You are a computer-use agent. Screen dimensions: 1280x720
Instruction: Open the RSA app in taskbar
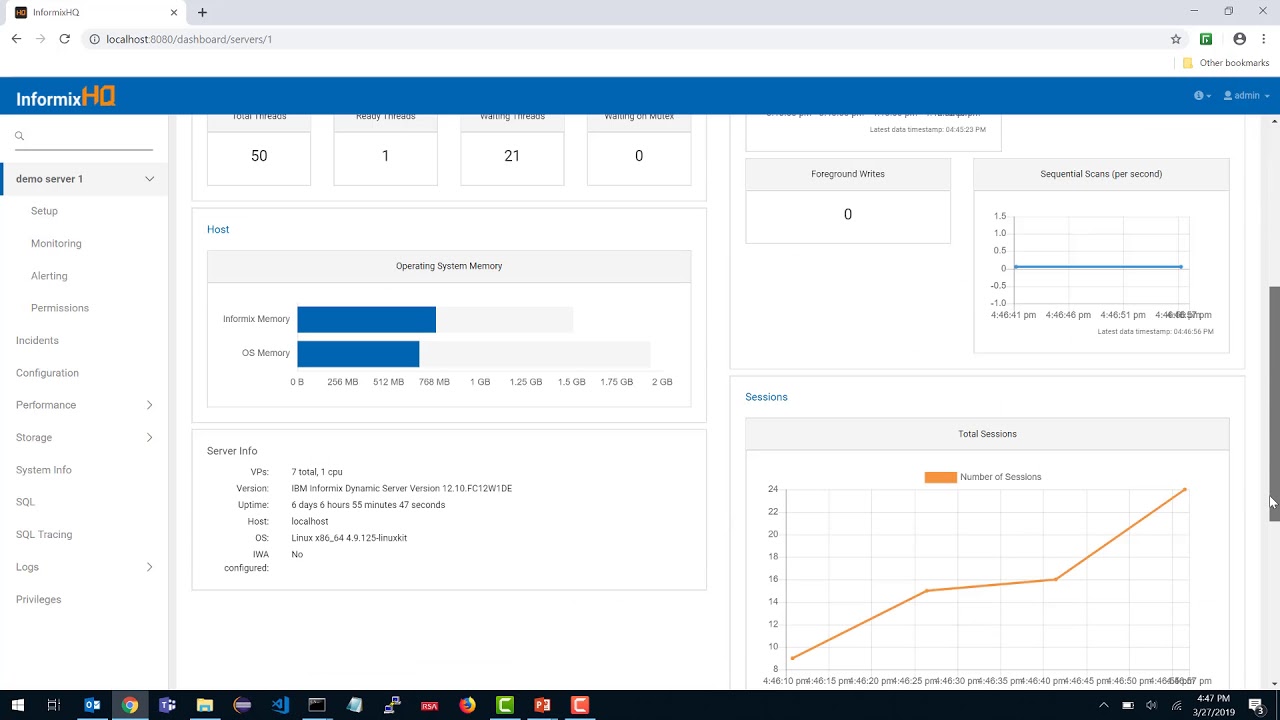(430, 705)
